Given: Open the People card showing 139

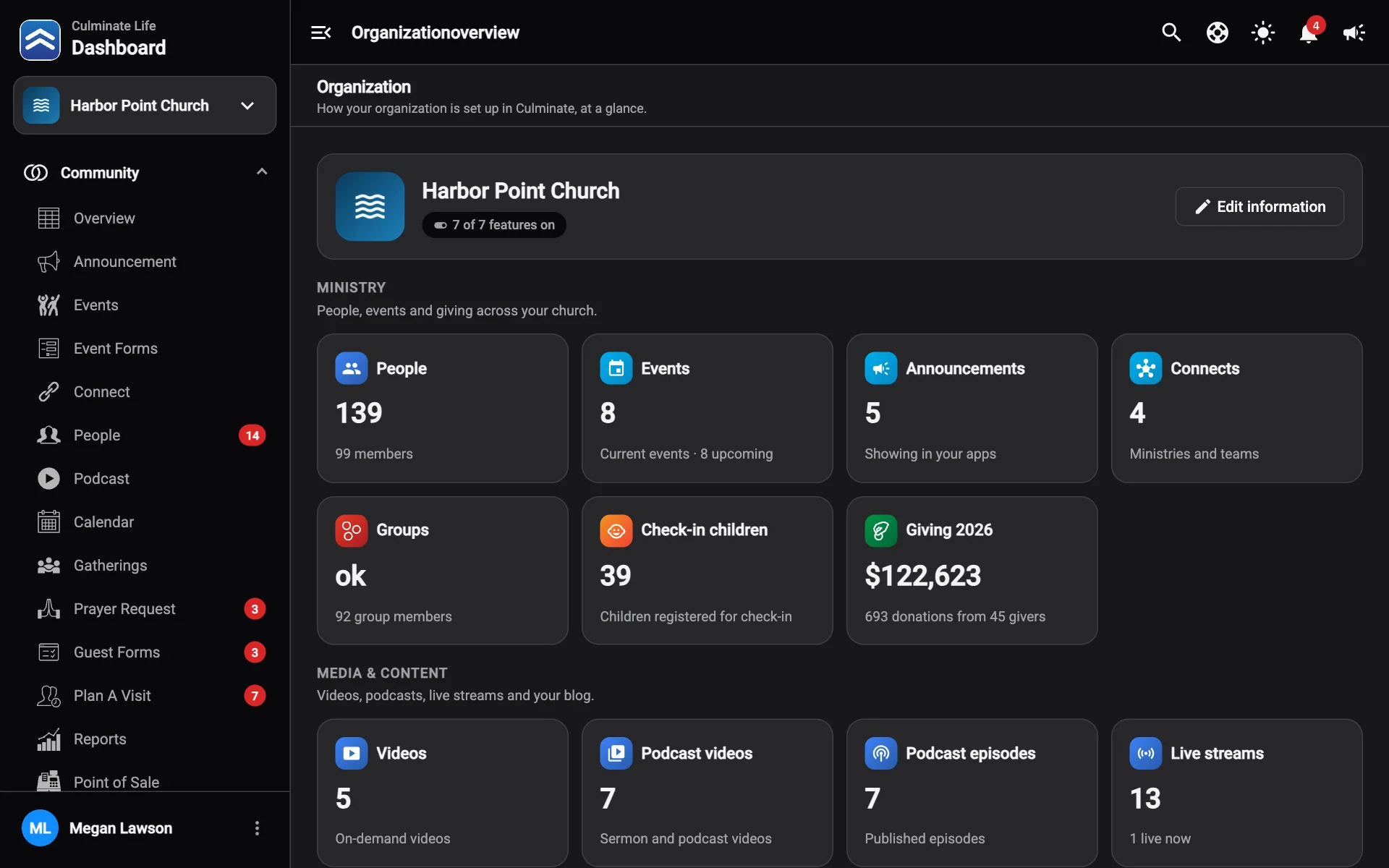Looking at the screenshot, I should point(443,408).
